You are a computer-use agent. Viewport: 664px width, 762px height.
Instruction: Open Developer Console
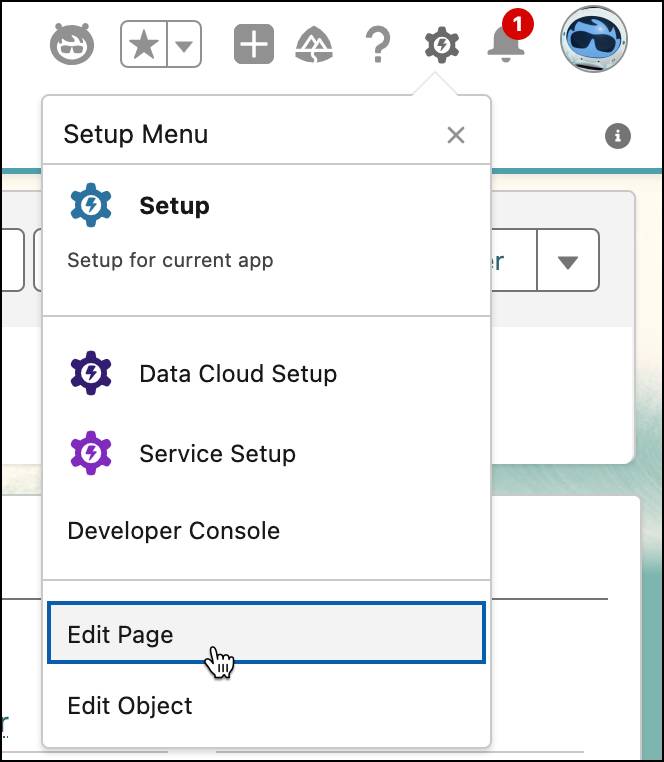(266, 531)
